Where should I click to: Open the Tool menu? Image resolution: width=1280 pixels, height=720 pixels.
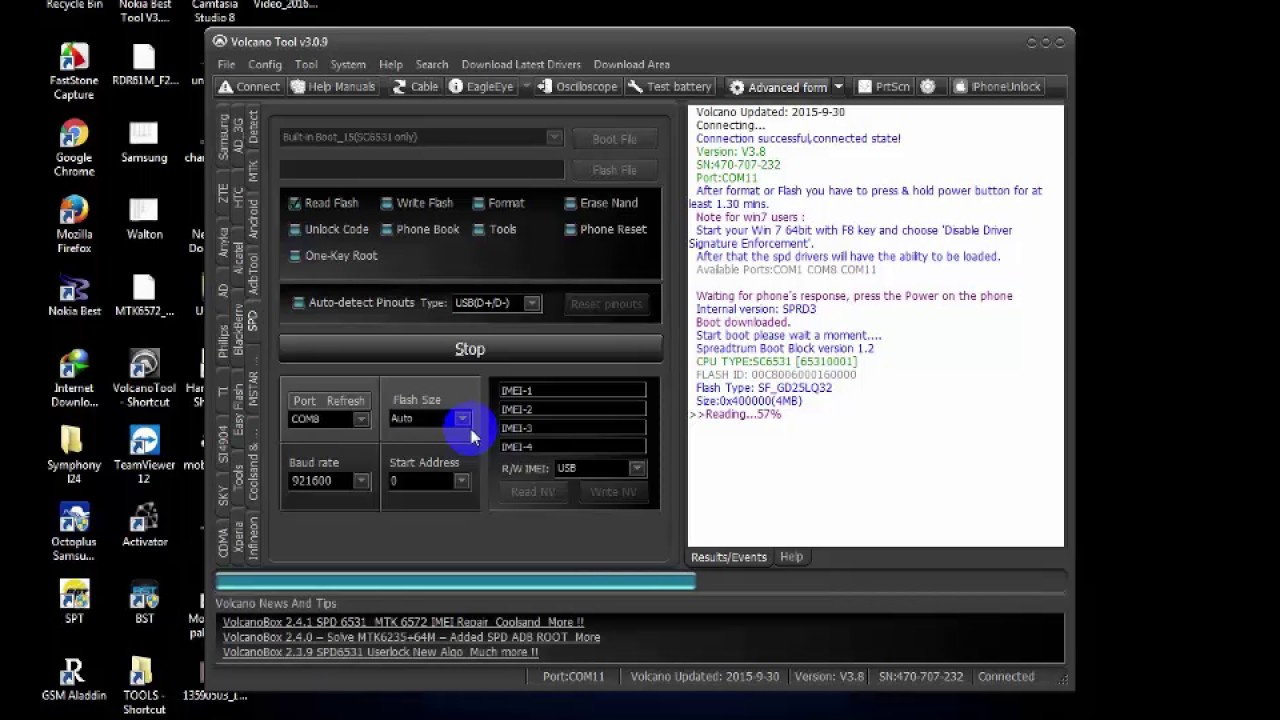click(x=306, y=65)
